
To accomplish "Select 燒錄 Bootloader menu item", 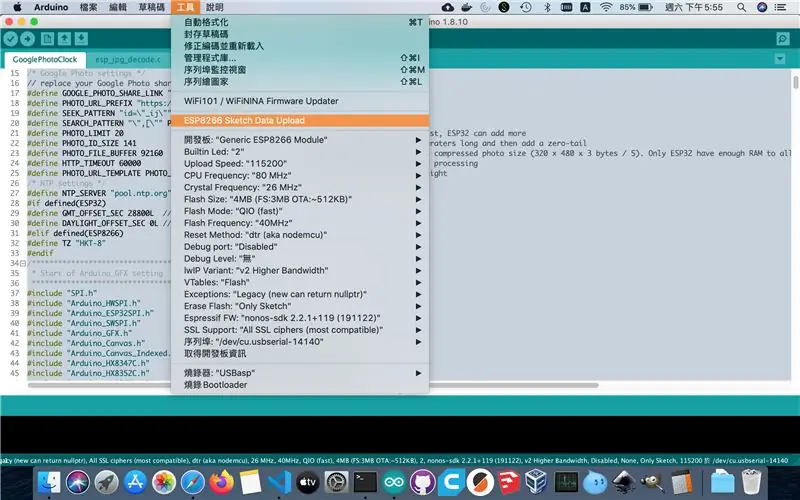I will 300,385.
